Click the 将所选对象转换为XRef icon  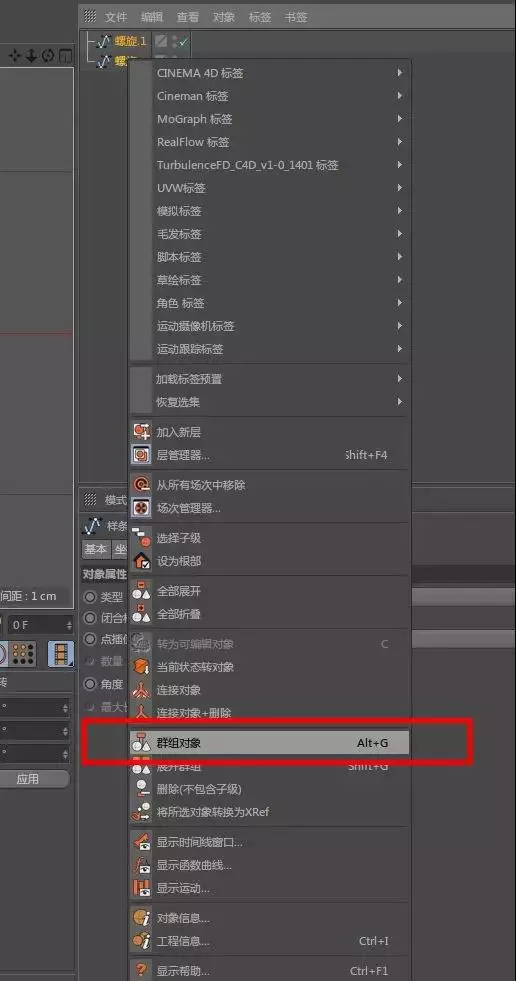coord(142,812)
